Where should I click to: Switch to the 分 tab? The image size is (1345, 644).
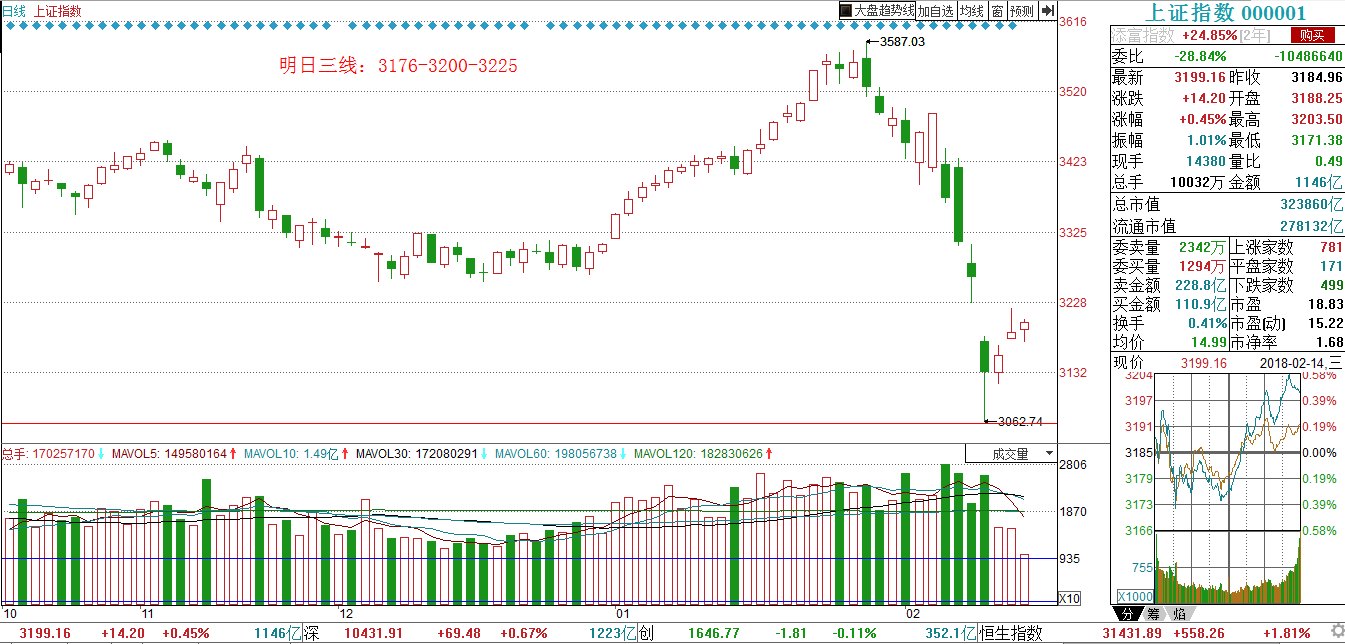coord(1126,613)
